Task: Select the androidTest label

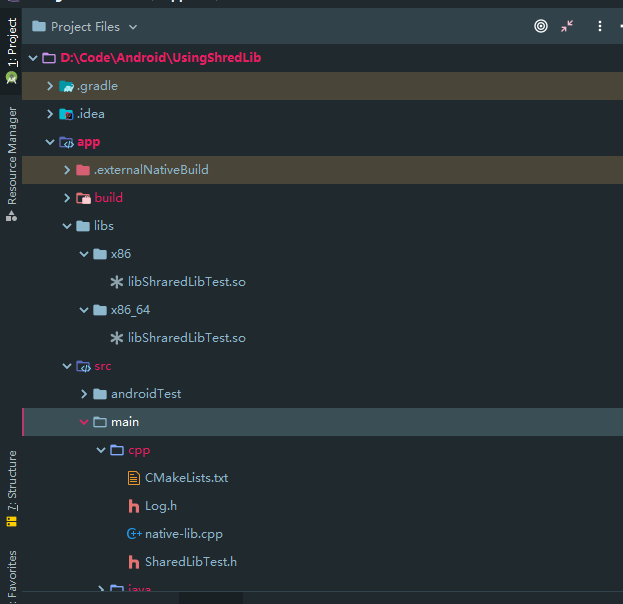Action: [x=146, y=394]
